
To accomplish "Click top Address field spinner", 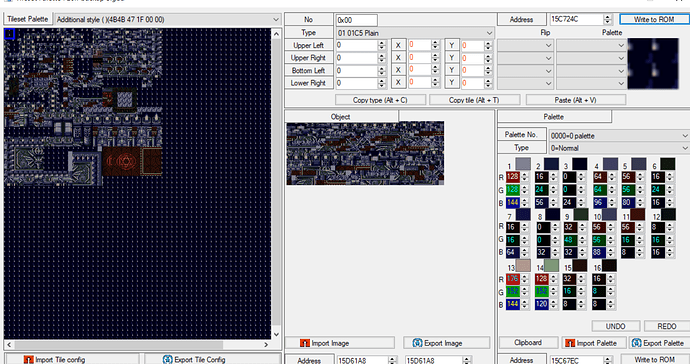I will (608, 19).
